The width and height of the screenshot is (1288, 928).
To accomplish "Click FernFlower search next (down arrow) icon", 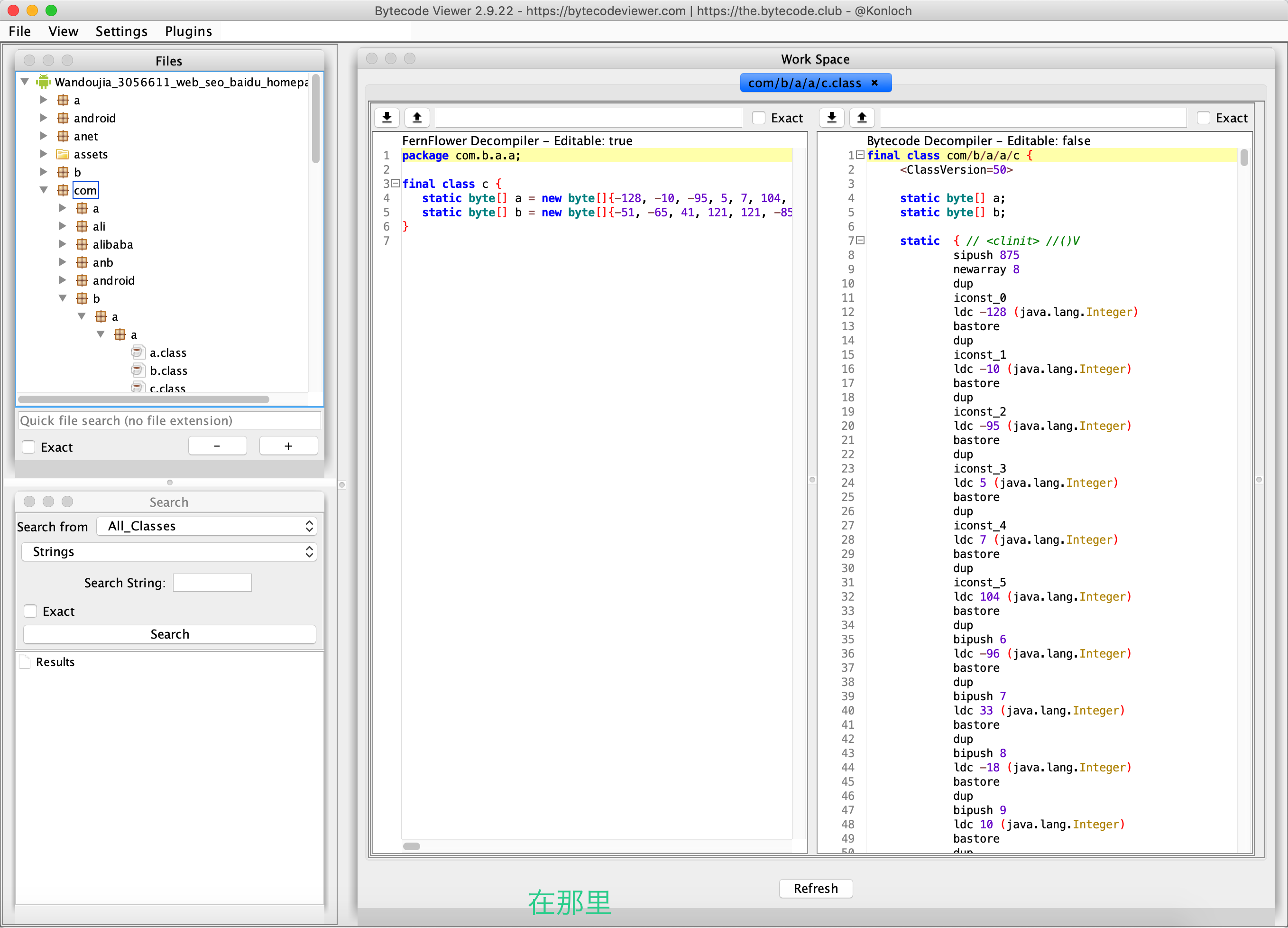I will coord(387,118).
